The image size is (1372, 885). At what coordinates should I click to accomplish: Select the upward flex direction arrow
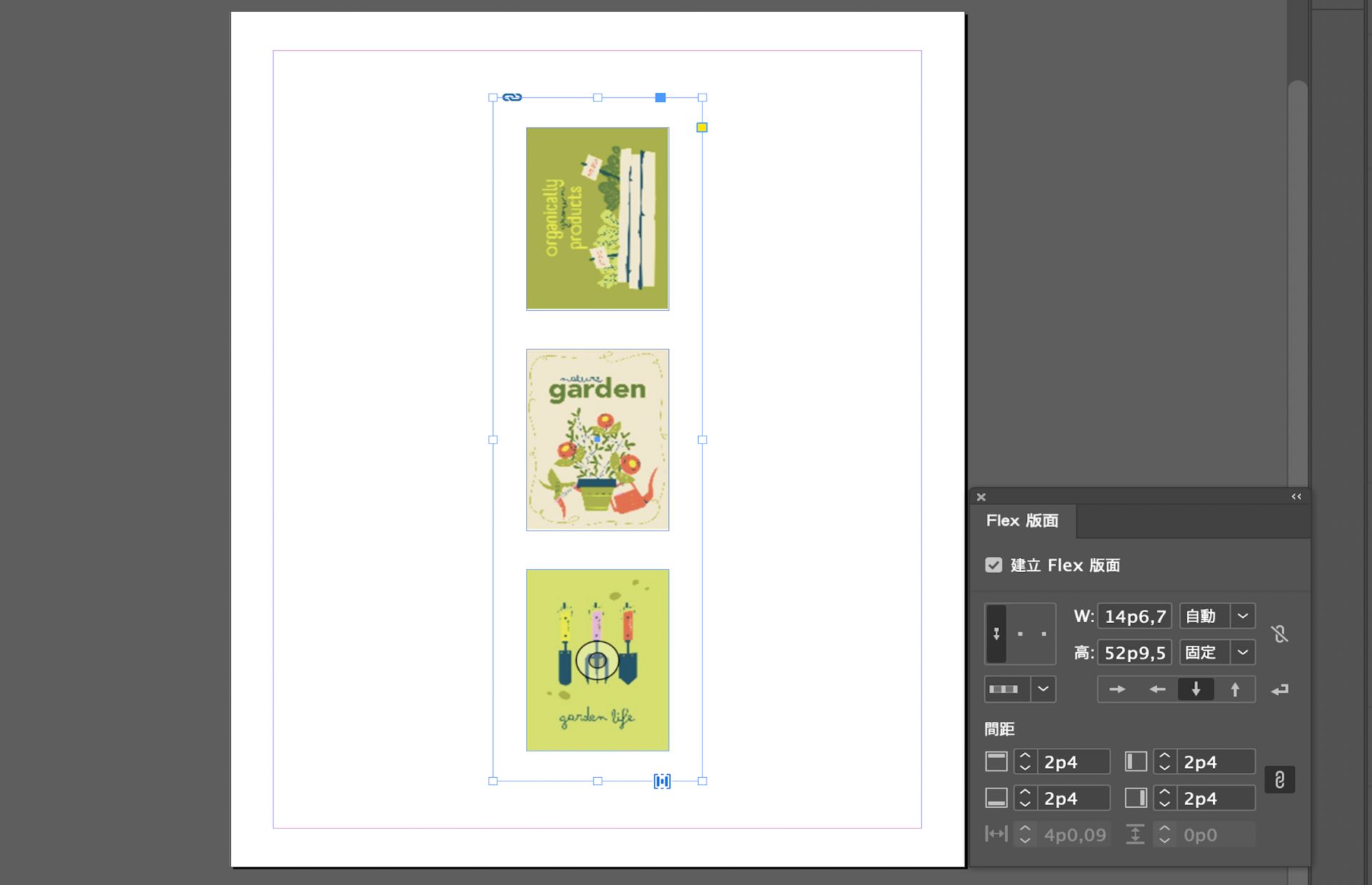pos(1235,689)
